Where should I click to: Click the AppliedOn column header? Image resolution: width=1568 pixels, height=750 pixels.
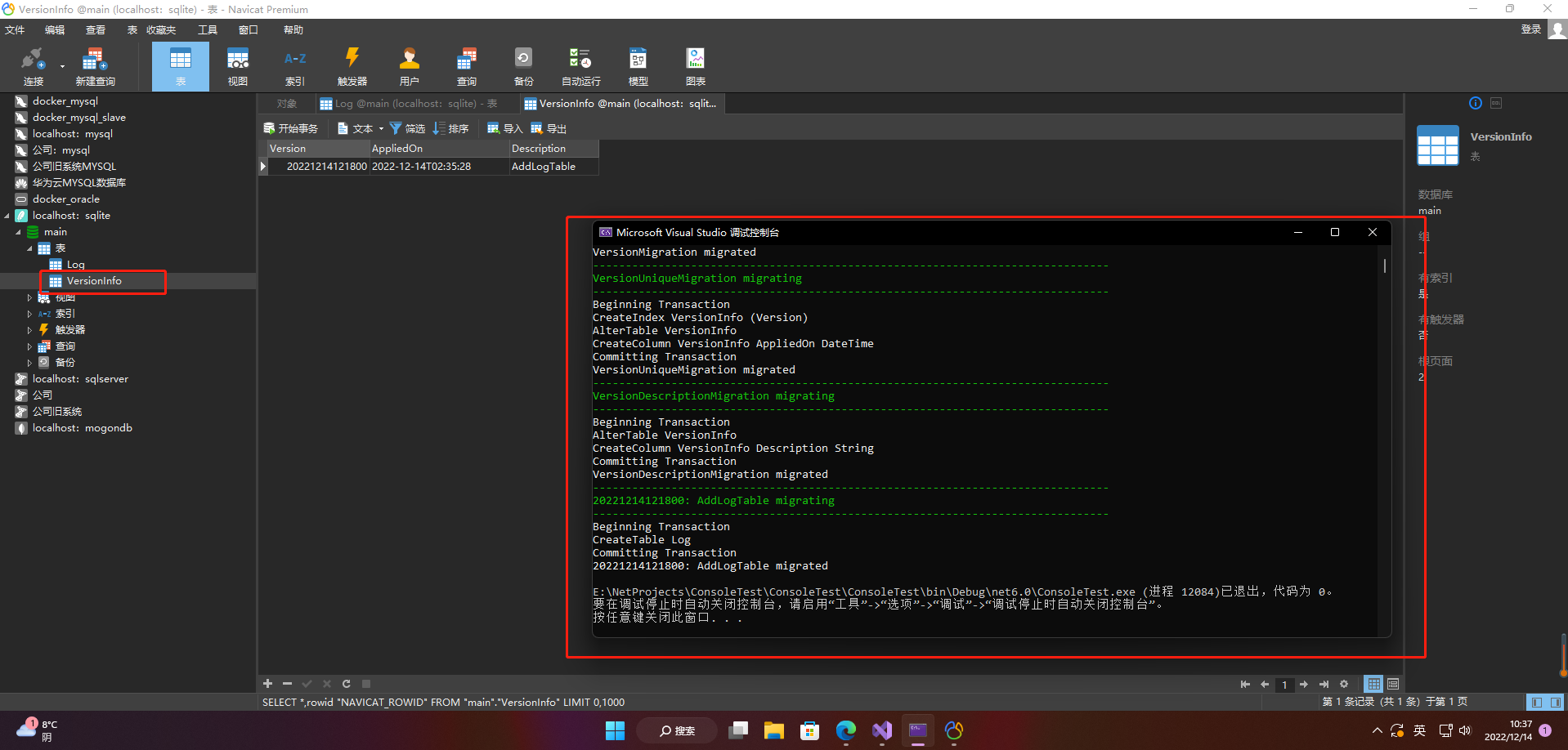pyautogui.click(x=439, y=149)
